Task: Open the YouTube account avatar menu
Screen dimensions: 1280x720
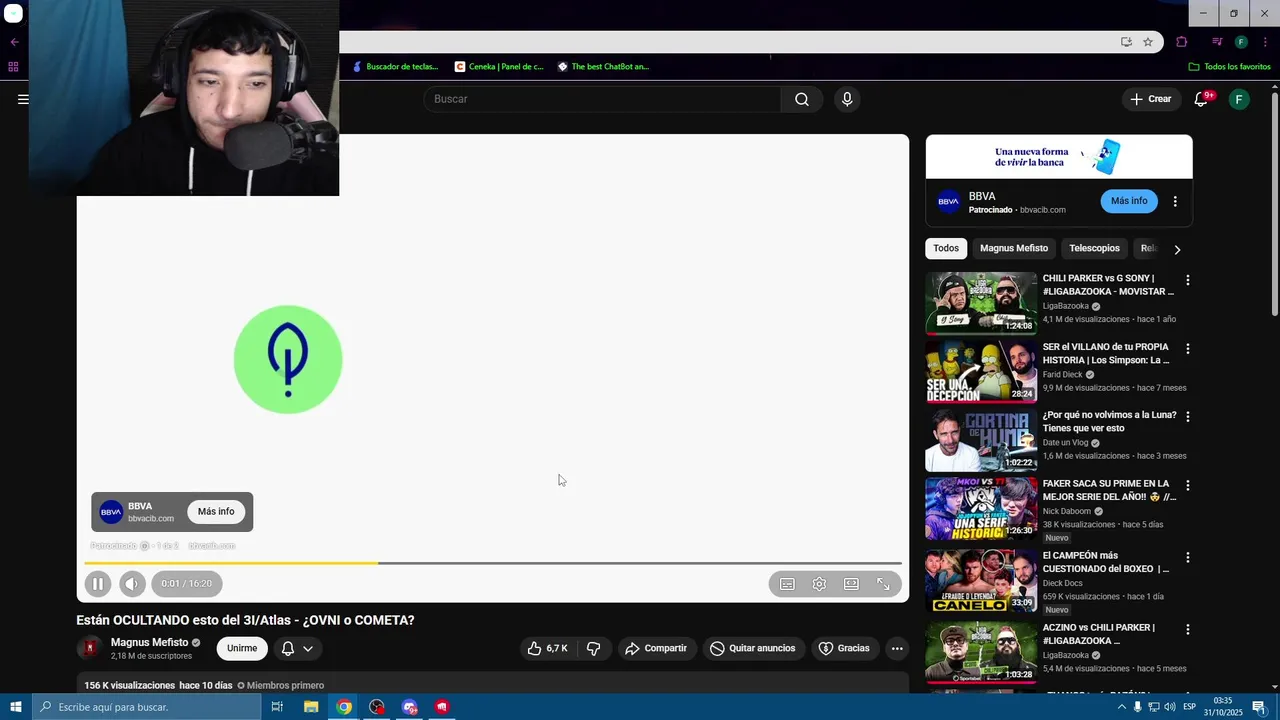Action: [x=1239, y=99]
